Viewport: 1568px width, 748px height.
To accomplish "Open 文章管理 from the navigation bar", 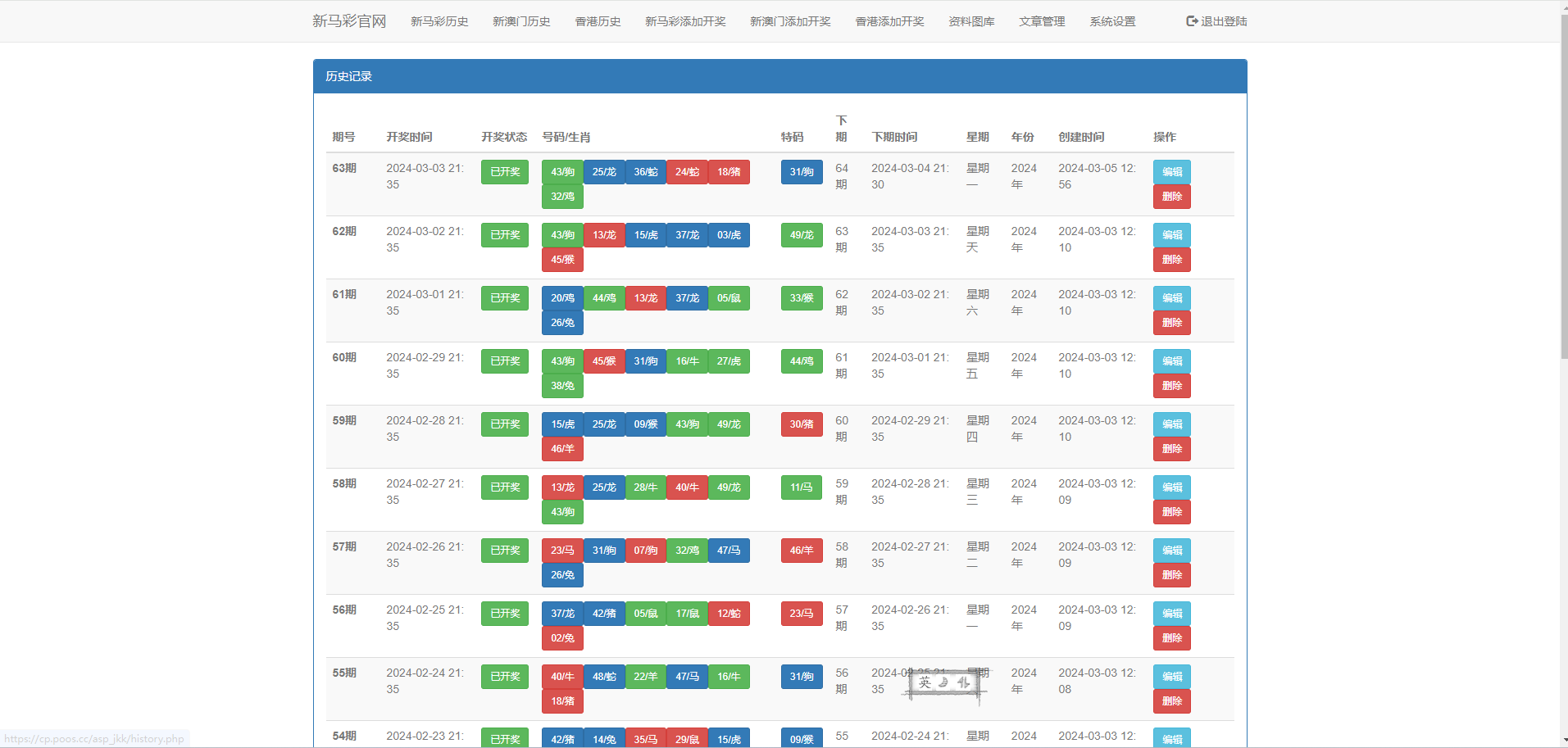I will (1042, 21).
